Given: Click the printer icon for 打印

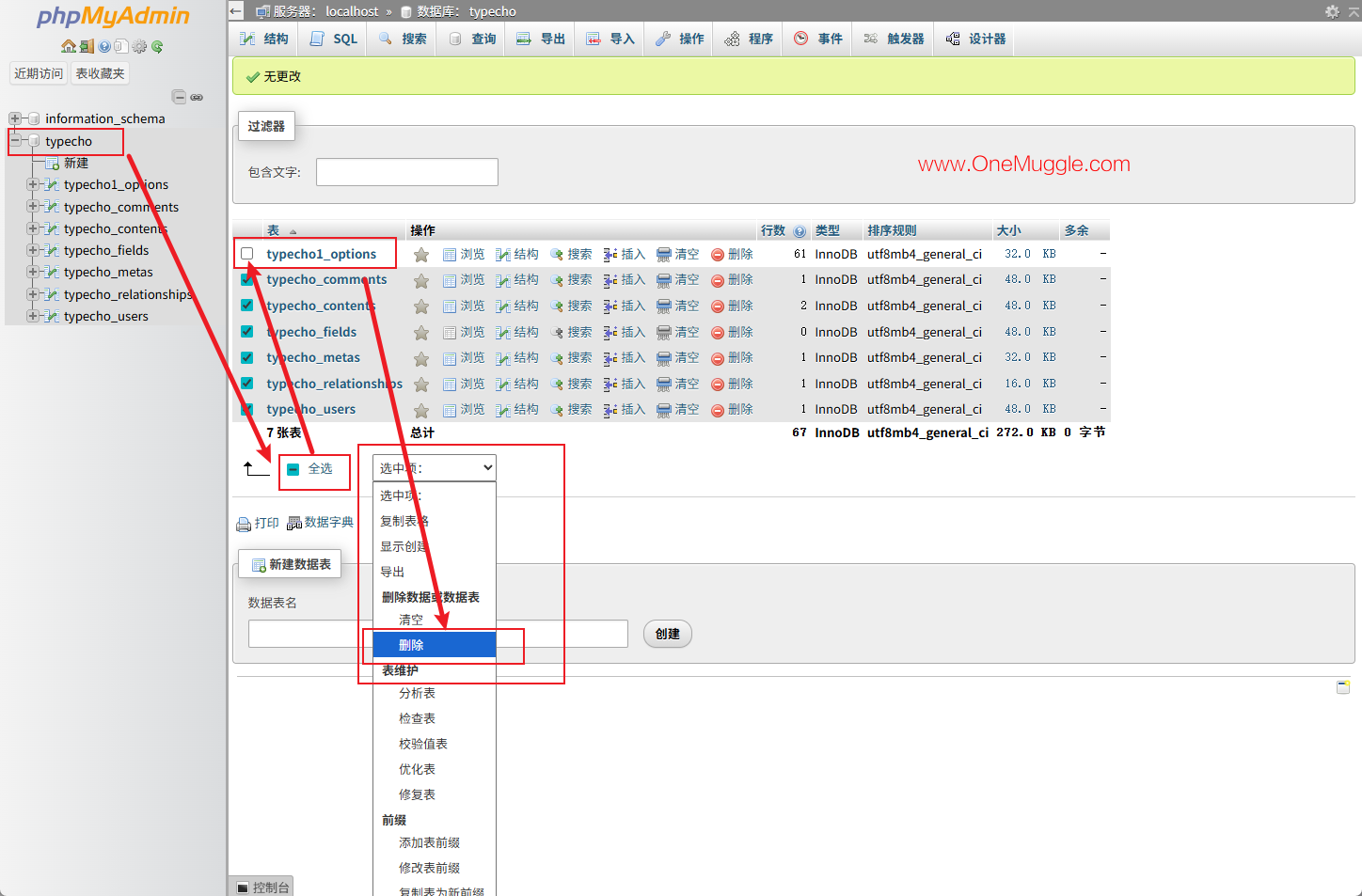Looking at the screenshot, I should point(244,524).
